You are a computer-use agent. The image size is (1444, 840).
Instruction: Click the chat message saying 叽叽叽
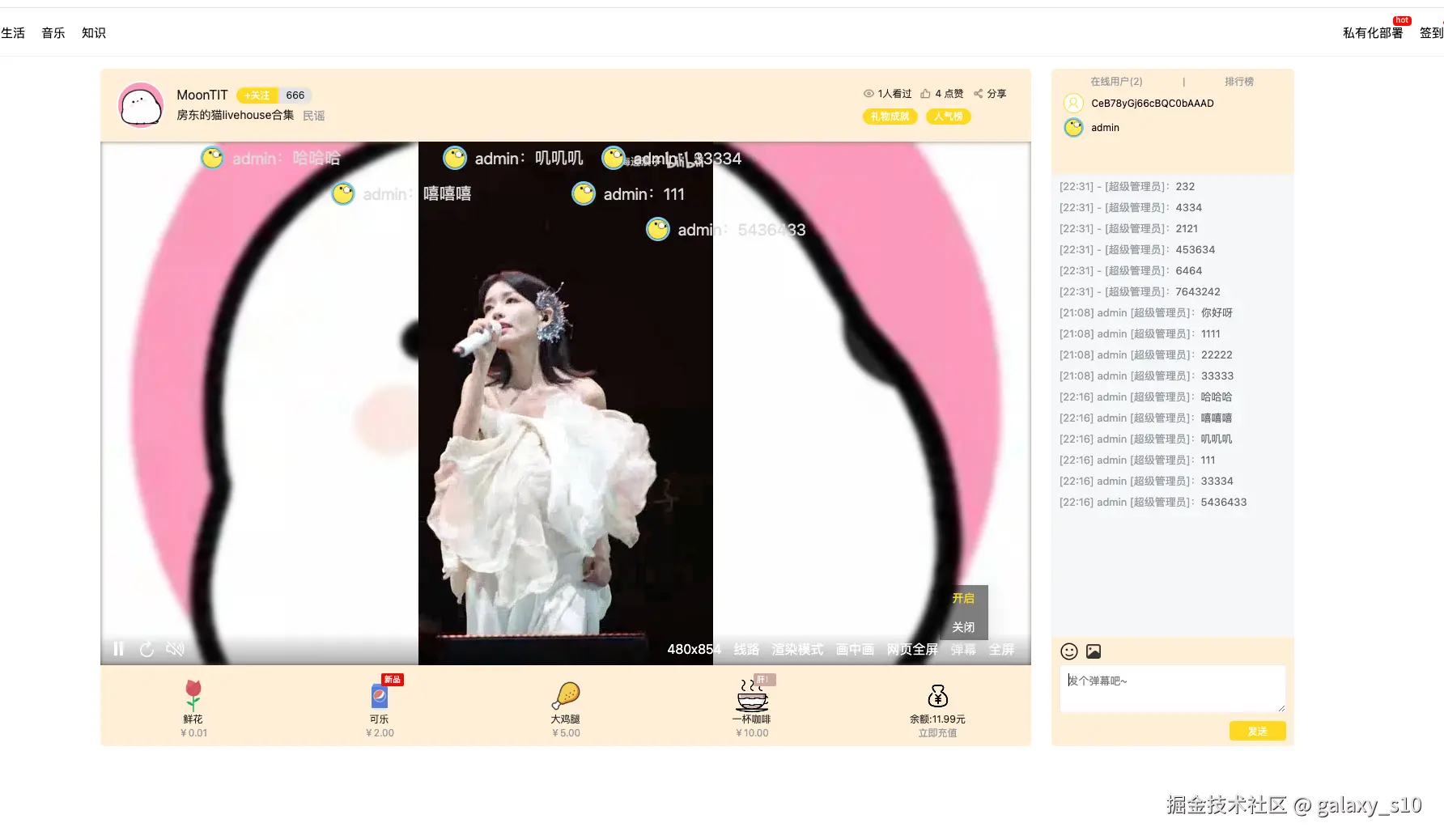(x=1146, y=439)
